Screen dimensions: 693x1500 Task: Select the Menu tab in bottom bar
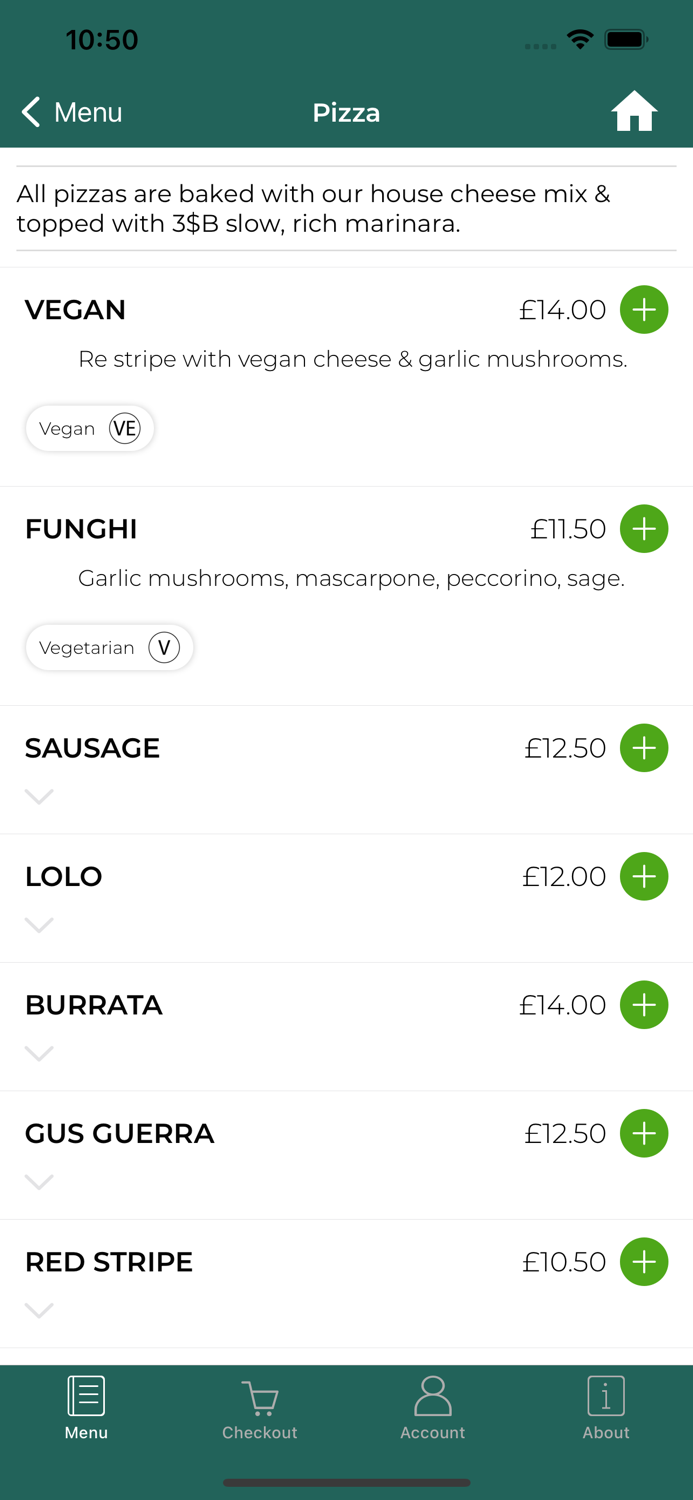pyautogui.click(x=86, y=1410)
